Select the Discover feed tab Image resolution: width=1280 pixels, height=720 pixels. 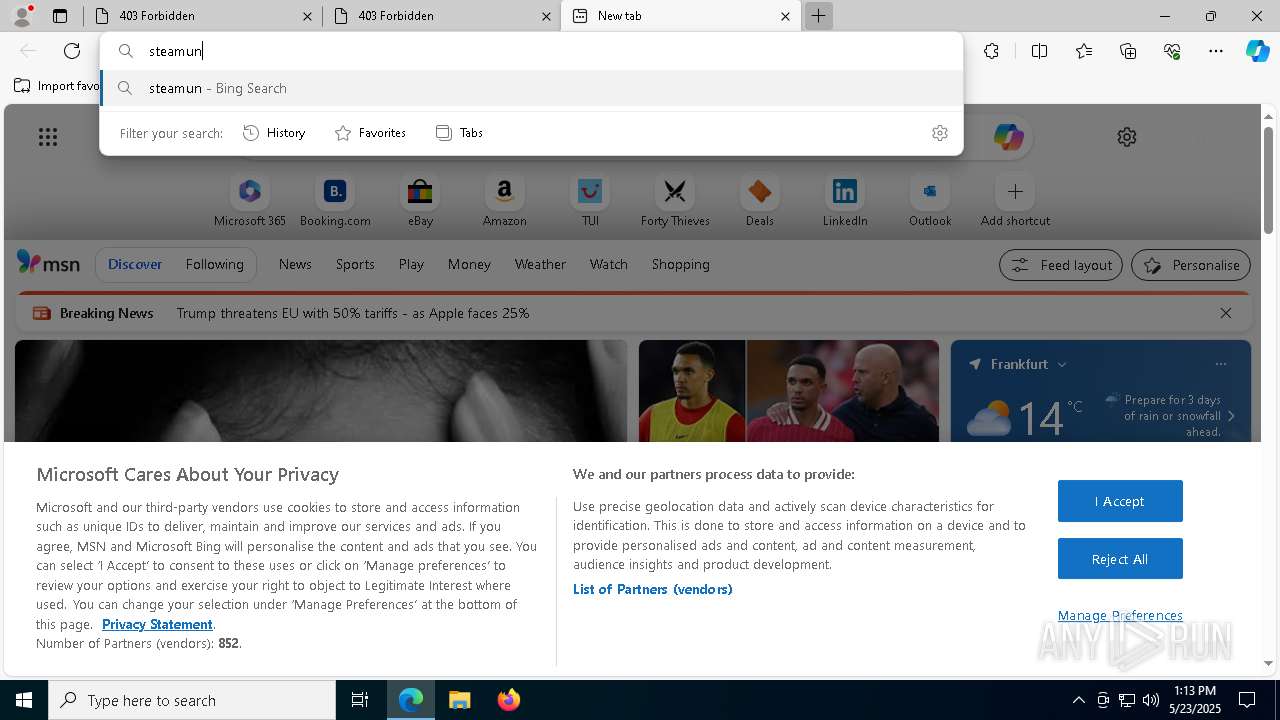[x=135, y=265]
